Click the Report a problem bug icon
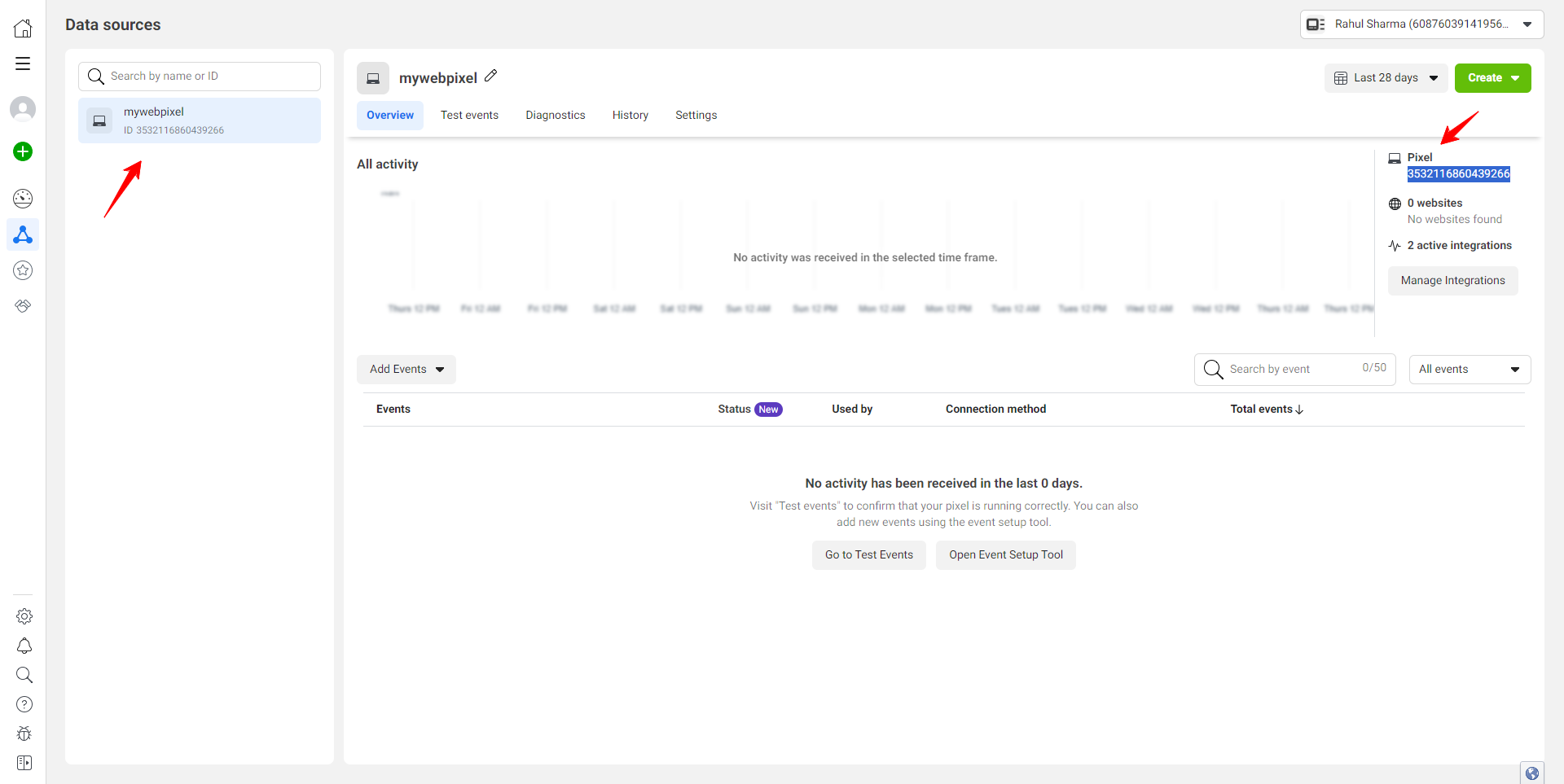 24,734
